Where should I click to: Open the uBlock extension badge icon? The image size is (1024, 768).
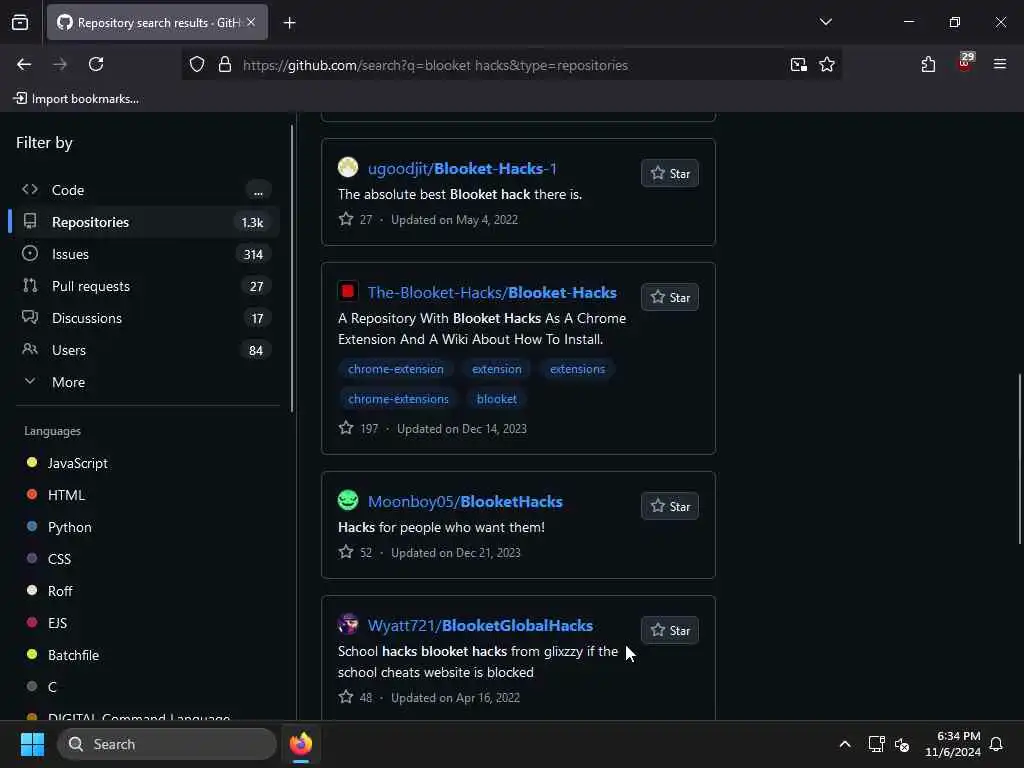965,63
